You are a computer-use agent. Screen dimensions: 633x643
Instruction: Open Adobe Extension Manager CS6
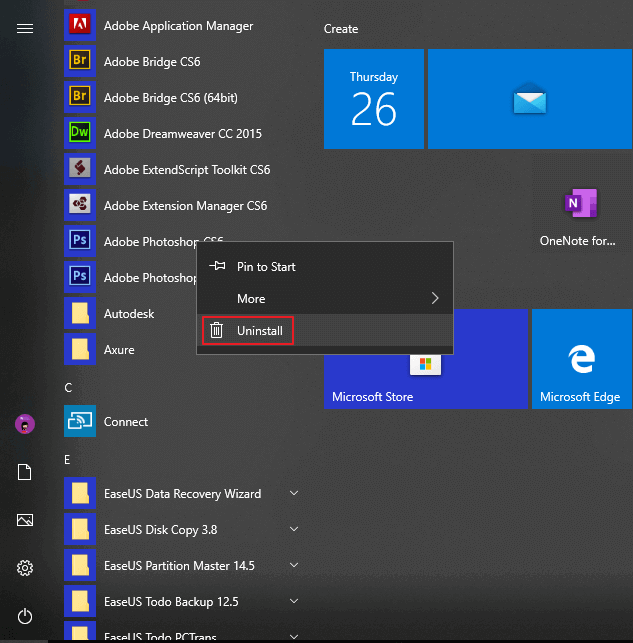tap(185, 206)
